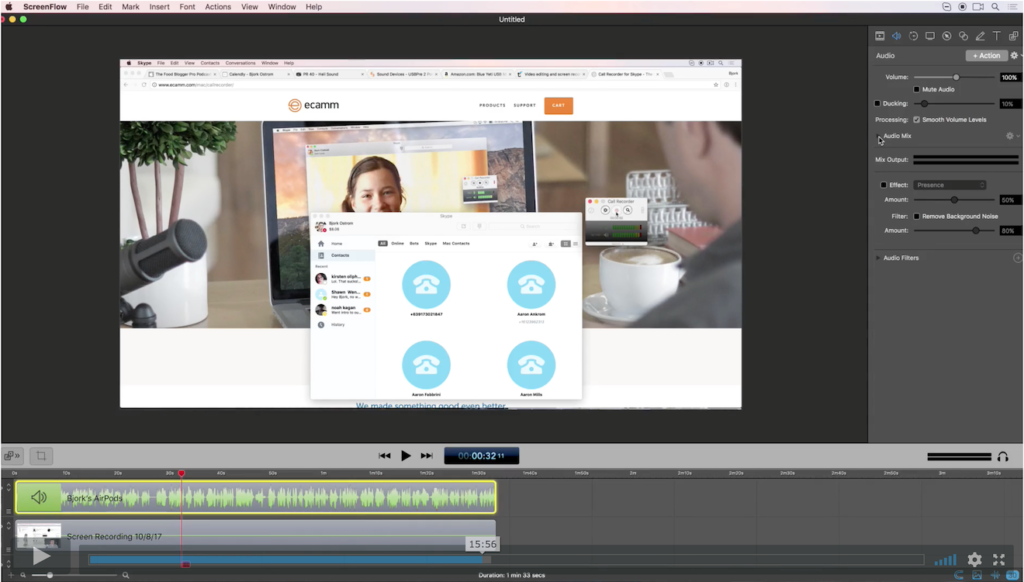
Task: Open the ScreenFlow application menu
Action: (x=45, y=7)
